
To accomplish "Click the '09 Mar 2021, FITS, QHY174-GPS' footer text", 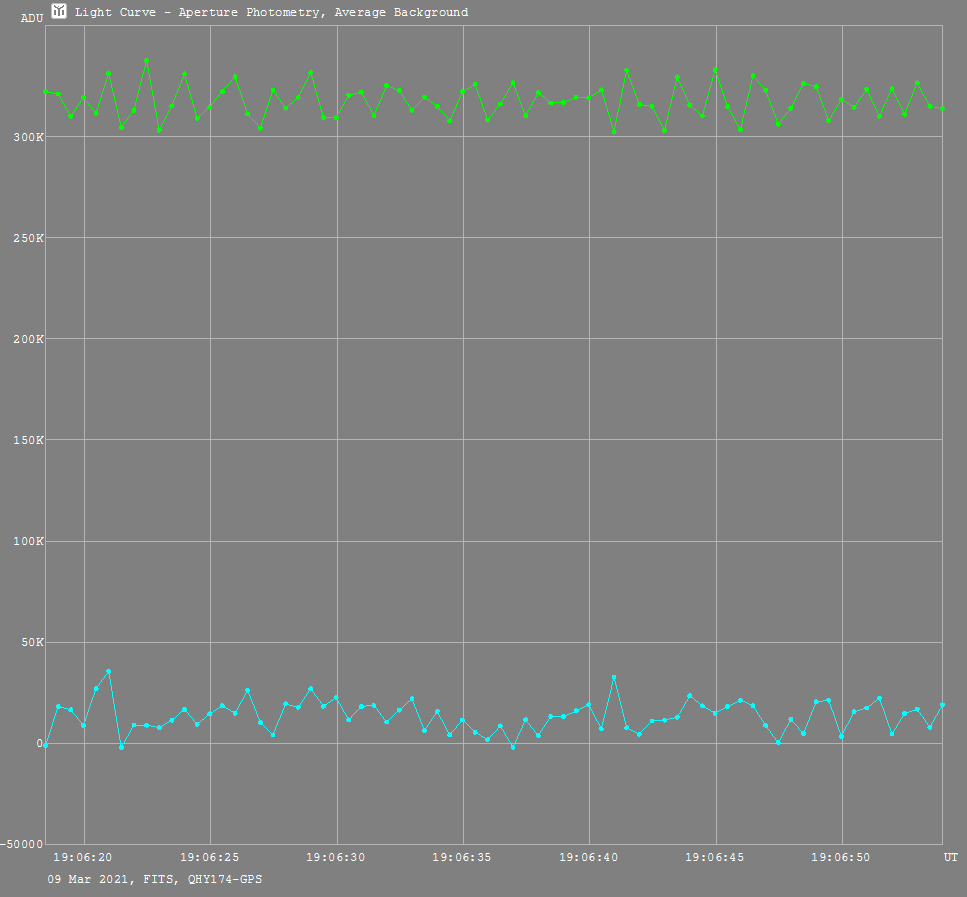I will point(155,879).
